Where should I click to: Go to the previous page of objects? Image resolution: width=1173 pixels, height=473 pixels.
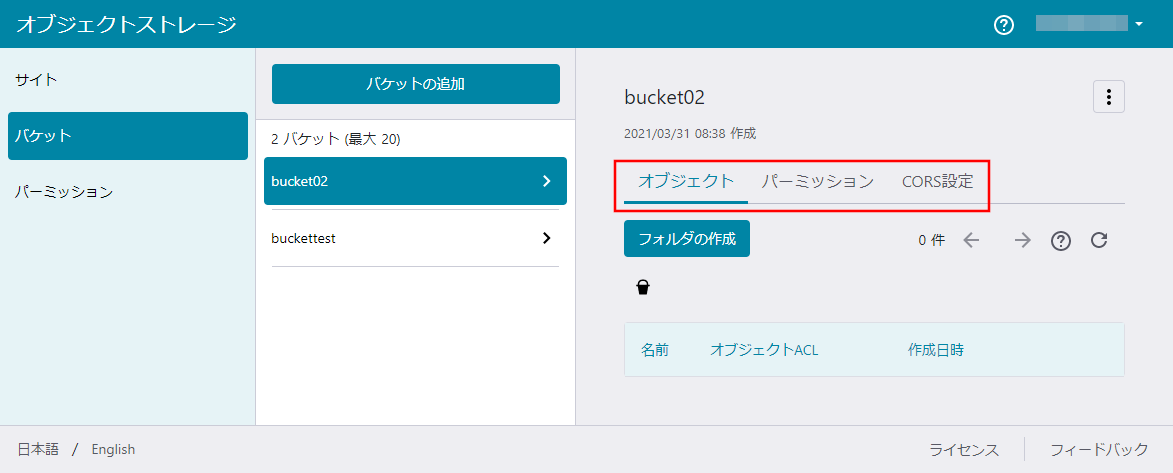click(x=972, y=240)
